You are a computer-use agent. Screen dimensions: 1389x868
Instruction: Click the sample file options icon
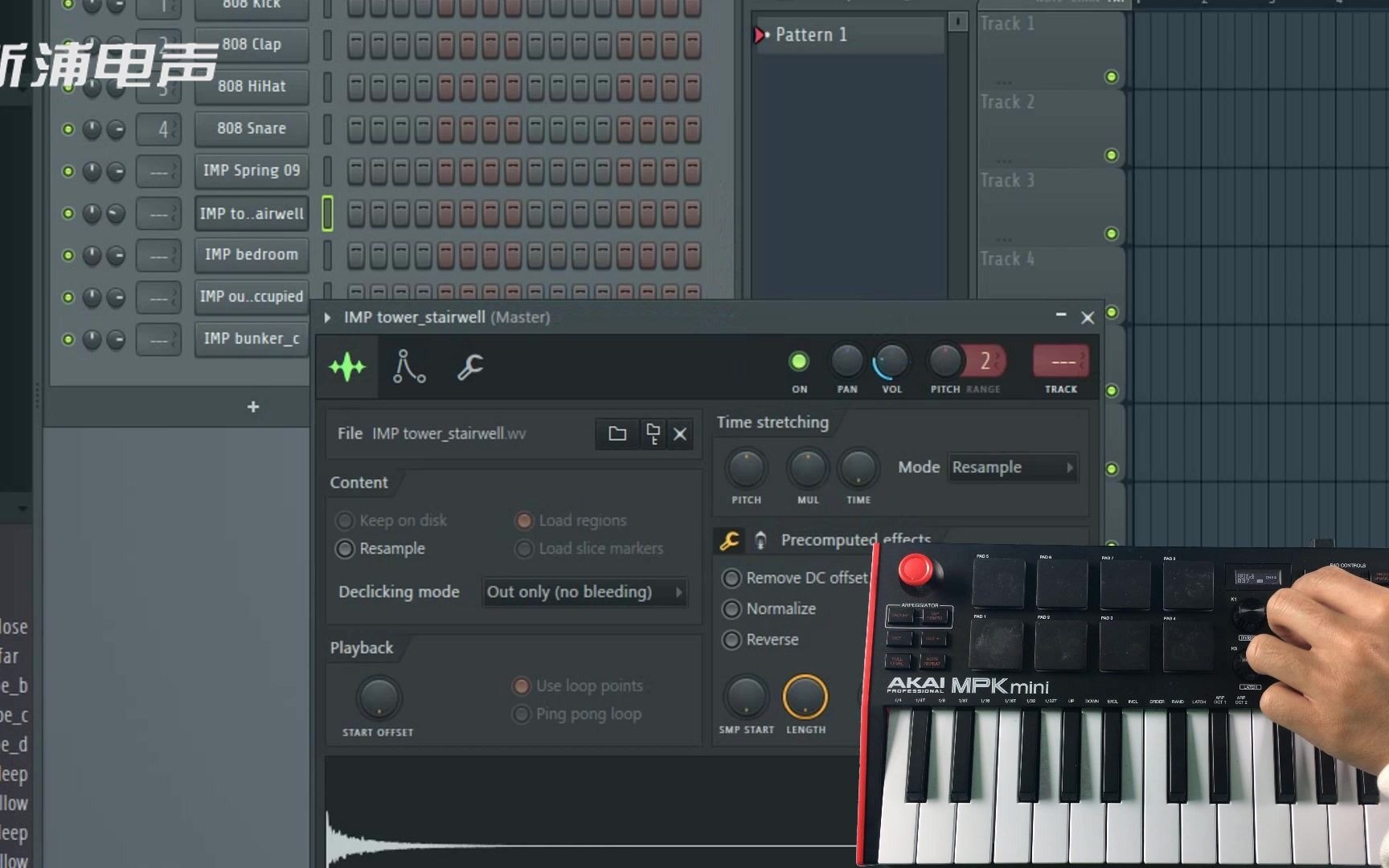pos(653,434)
